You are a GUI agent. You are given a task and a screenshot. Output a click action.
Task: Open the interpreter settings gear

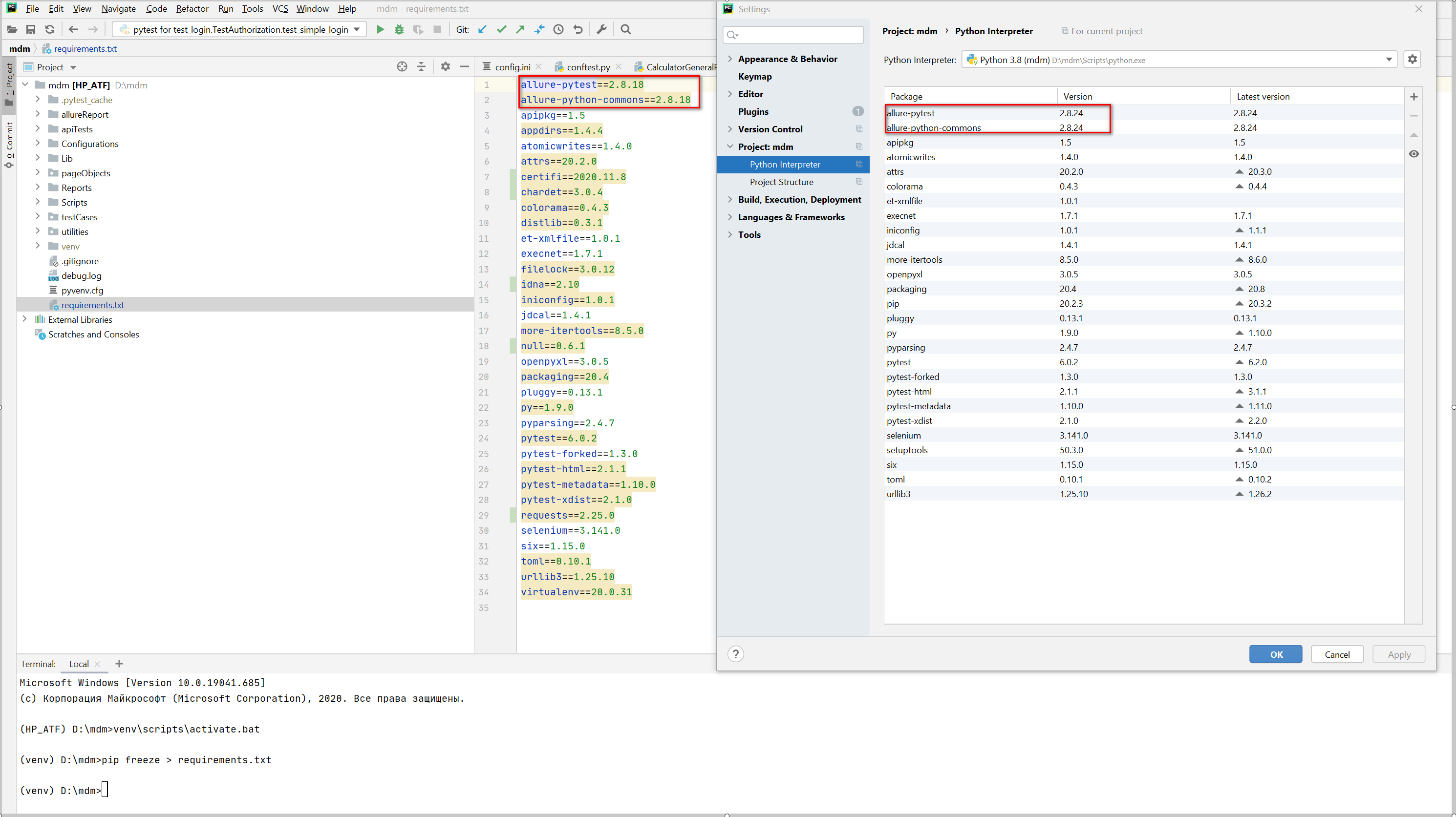(1413, 59)
